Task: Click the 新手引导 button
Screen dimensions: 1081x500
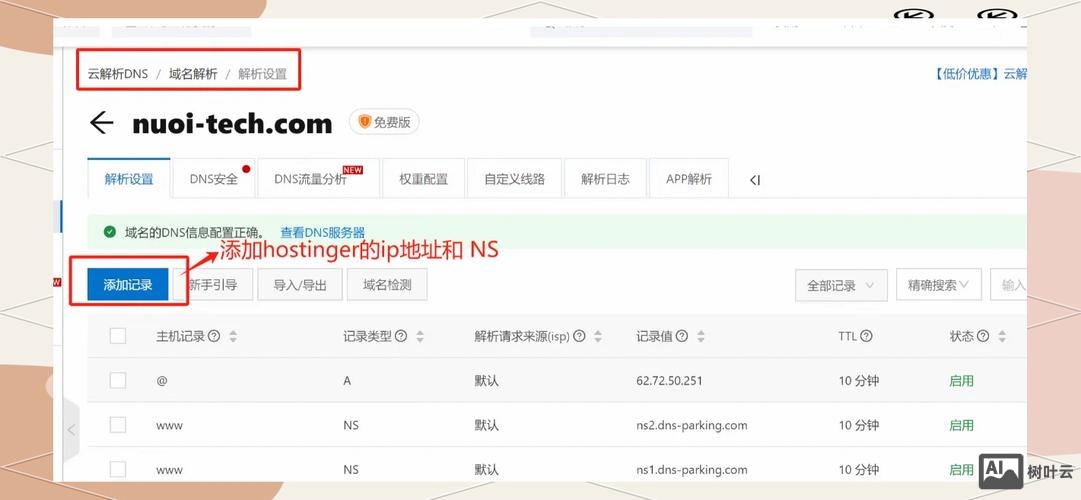Action: tap(213, 284)
